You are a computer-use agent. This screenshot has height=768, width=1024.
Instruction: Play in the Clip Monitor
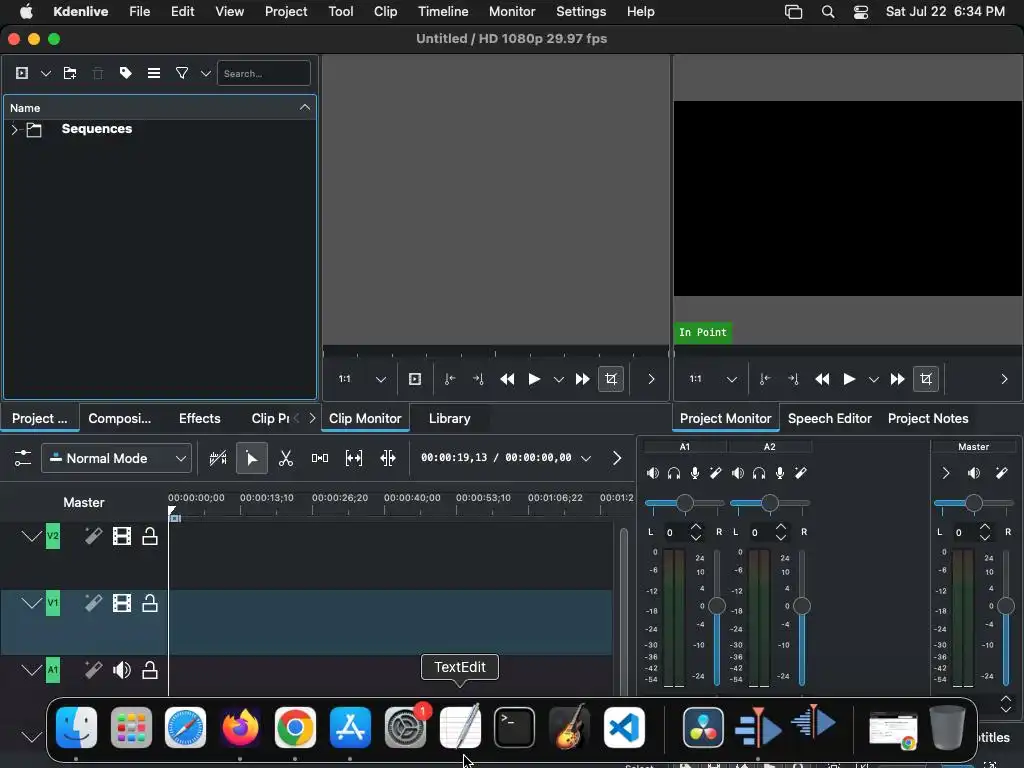coord(534,379)
